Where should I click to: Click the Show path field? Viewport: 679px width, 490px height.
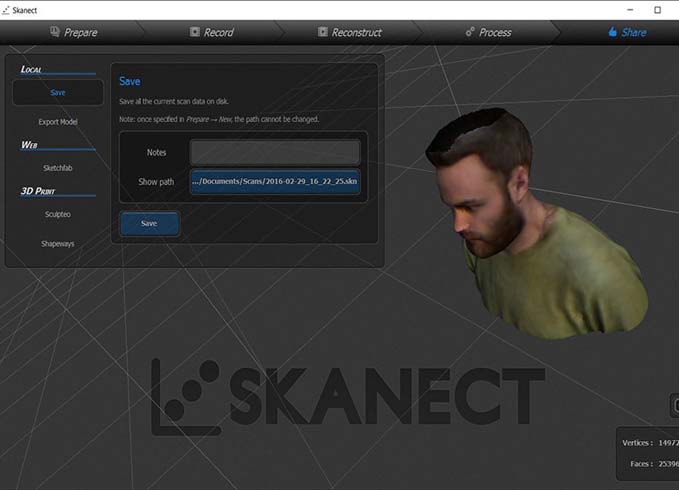pyautogui.click(x=275, y=181)
